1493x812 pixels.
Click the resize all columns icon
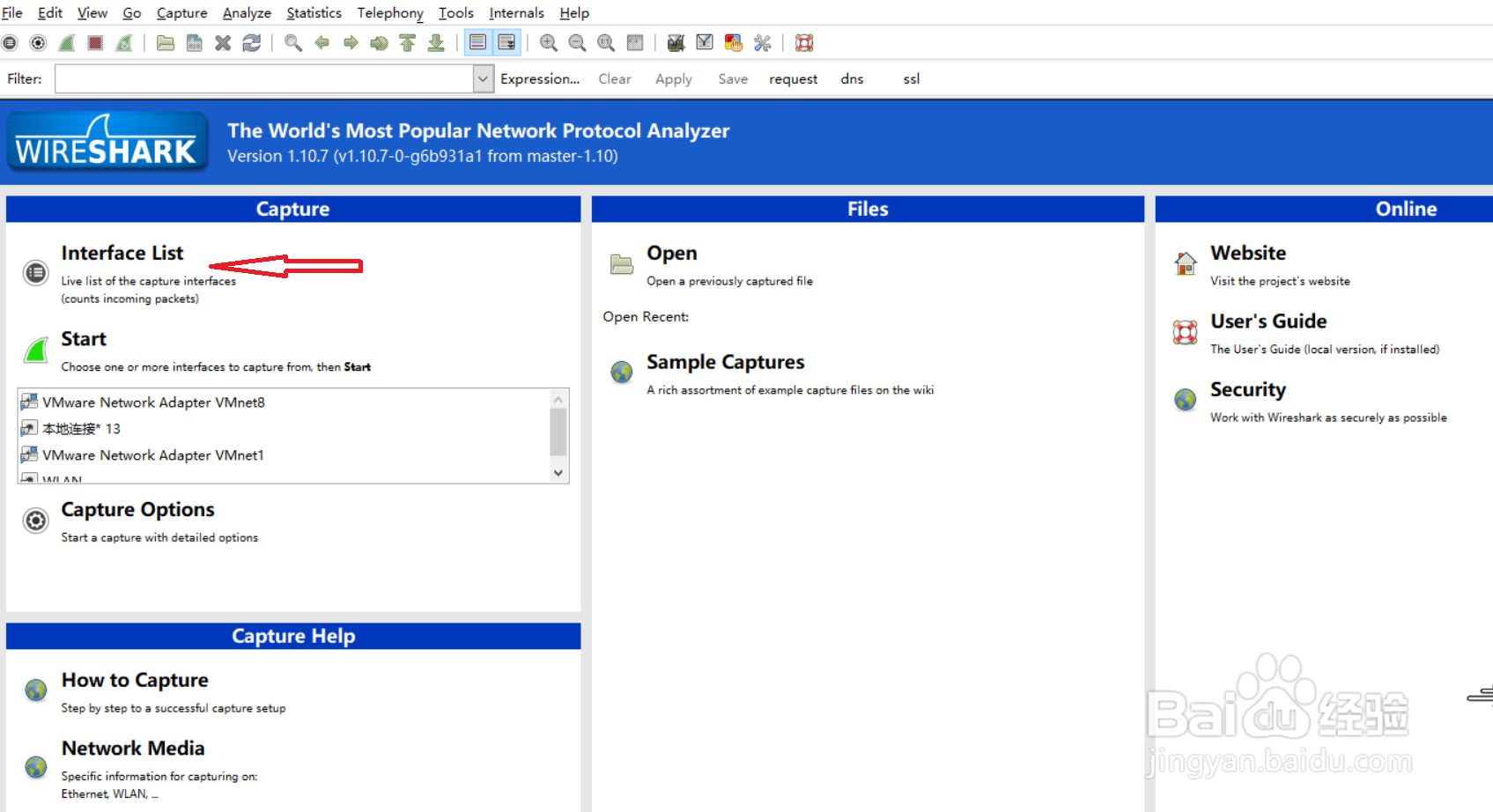(635, 42)
